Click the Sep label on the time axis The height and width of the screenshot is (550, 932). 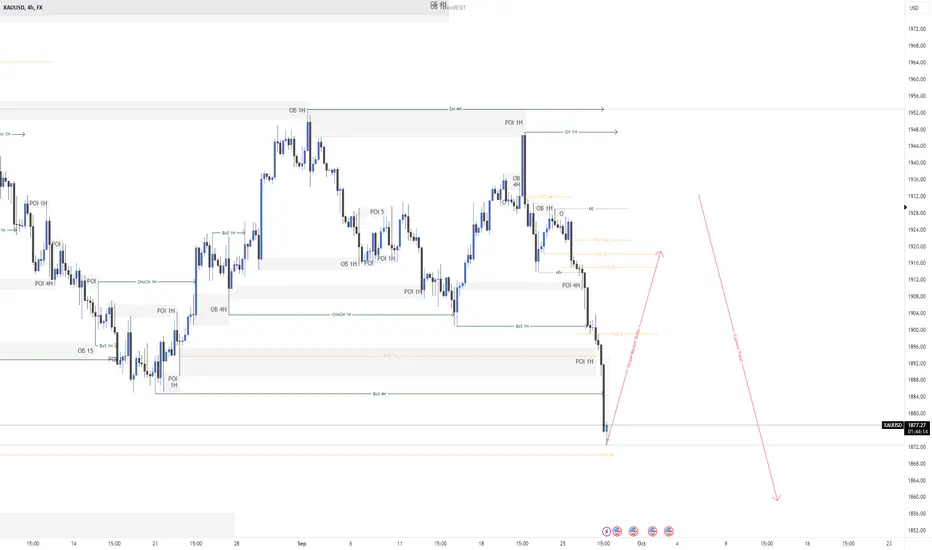(301, 543)
